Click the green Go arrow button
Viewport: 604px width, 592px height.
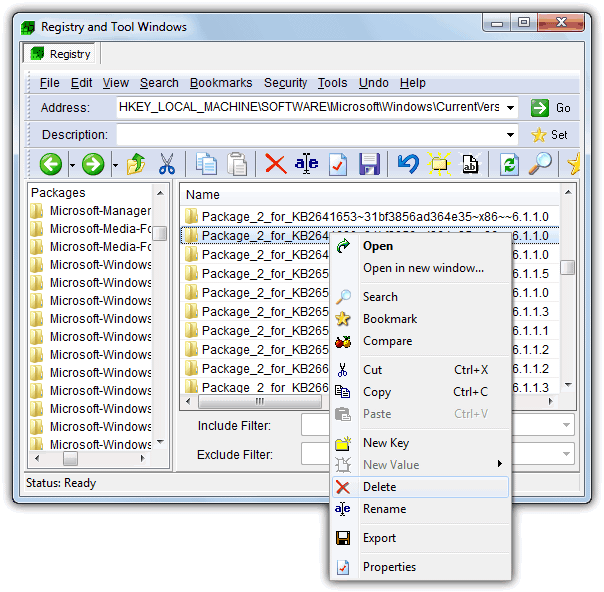(x=540, y=108)
